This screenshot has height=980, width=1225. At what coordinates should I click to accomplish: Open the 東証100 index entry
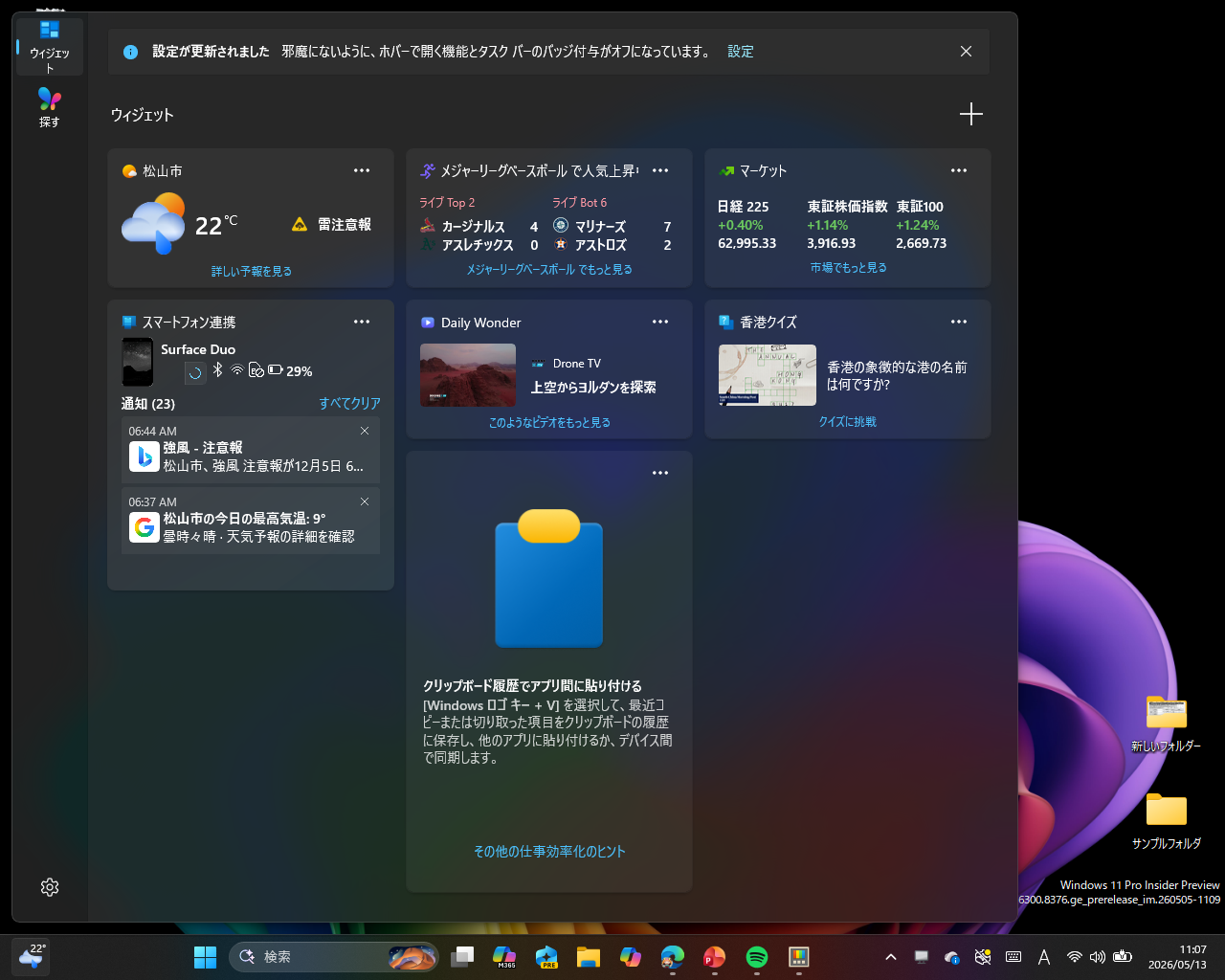pos(922,225)
